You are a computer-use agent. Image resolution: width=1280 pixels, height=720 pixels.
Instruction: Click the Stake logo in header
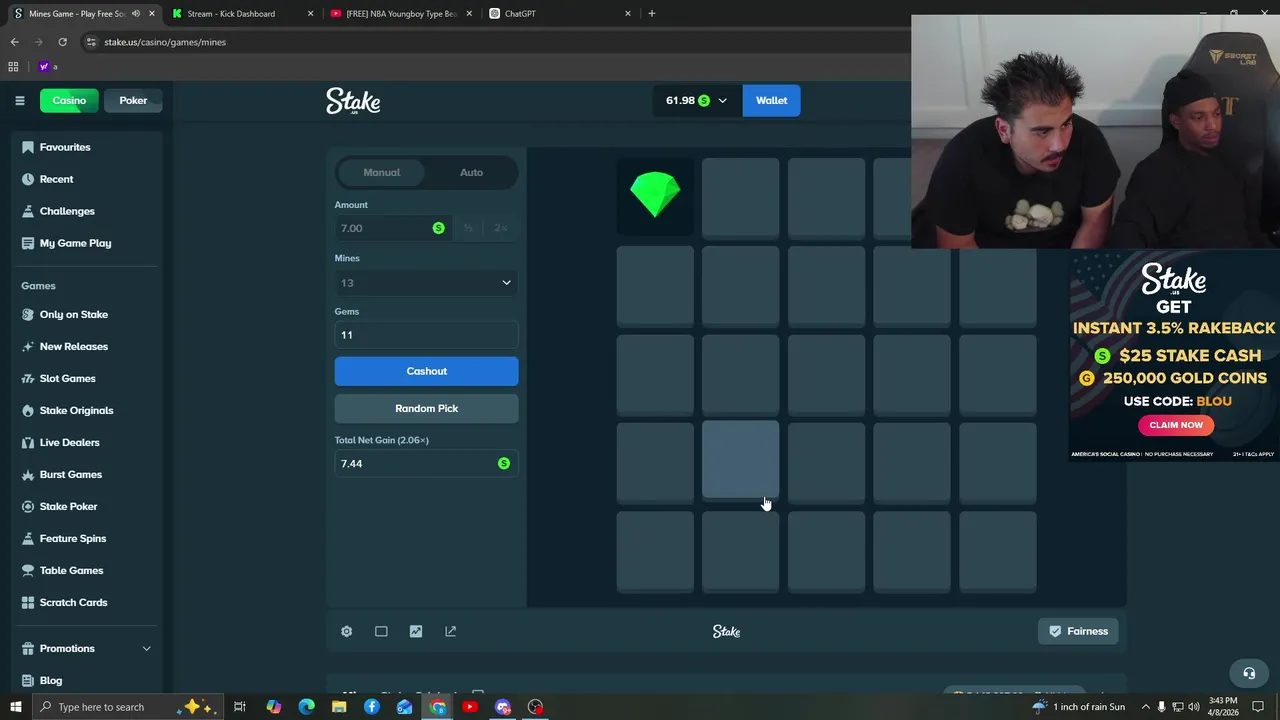pyautogui.click(x=353, y=101)
